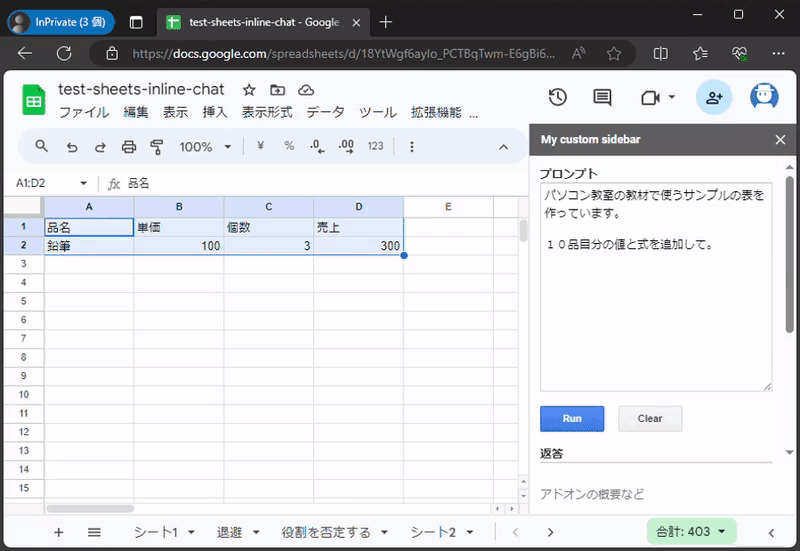
Task: Open the シート2 tab dropdown arrow
Action: coord(469,533)
